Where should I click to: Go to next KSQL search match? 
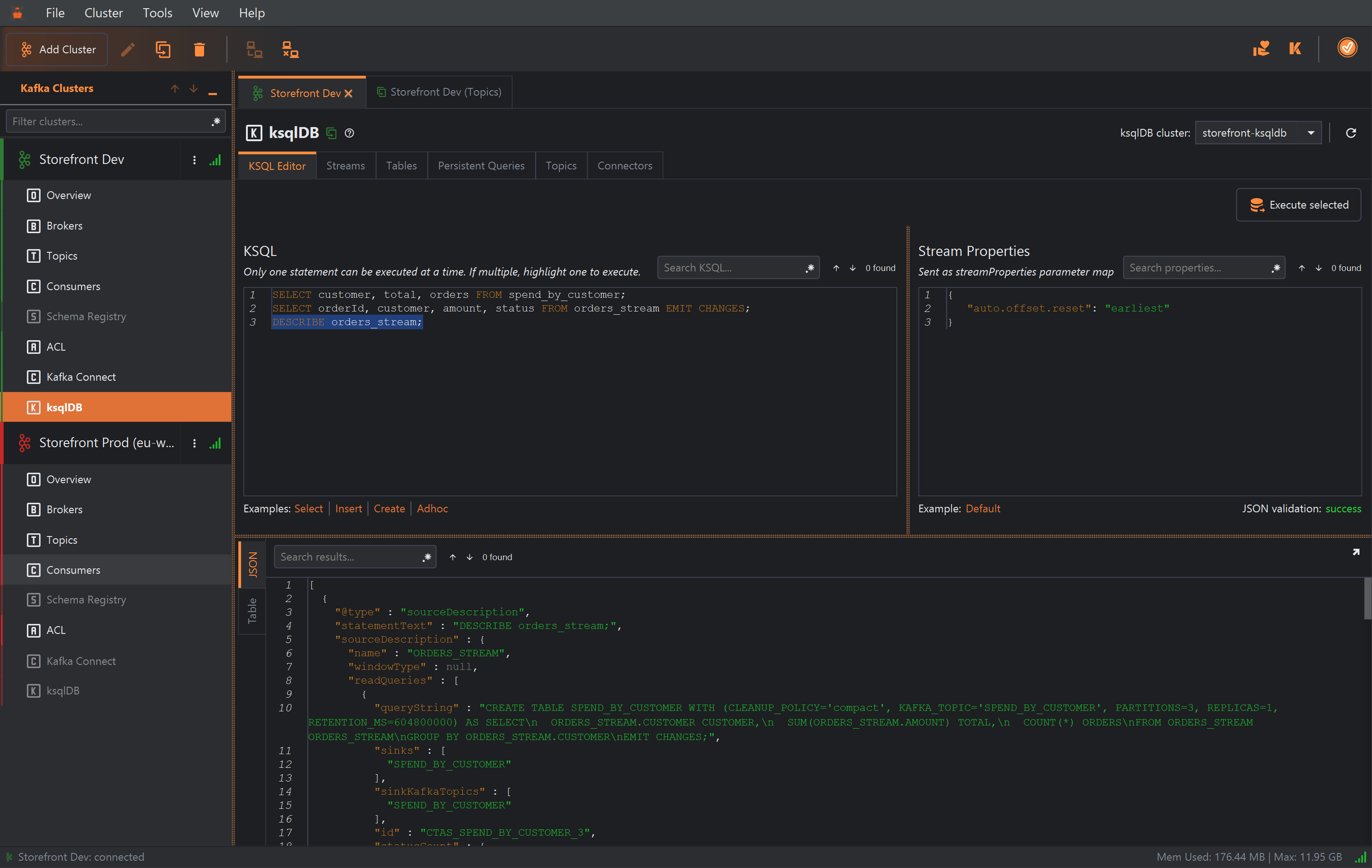(852, 268)
